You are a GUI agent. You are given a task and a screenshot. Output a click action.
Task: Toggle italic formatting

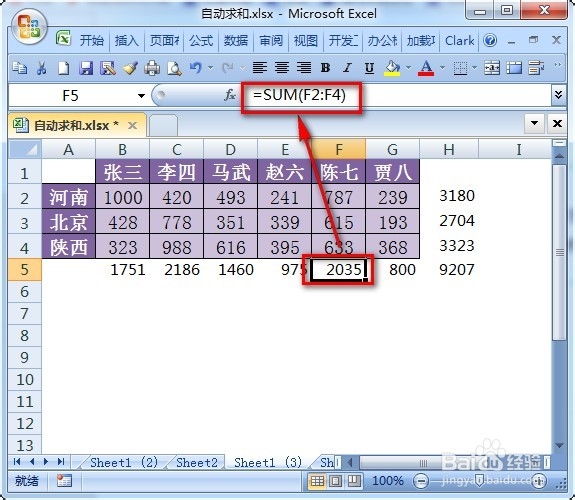[347, 68]
